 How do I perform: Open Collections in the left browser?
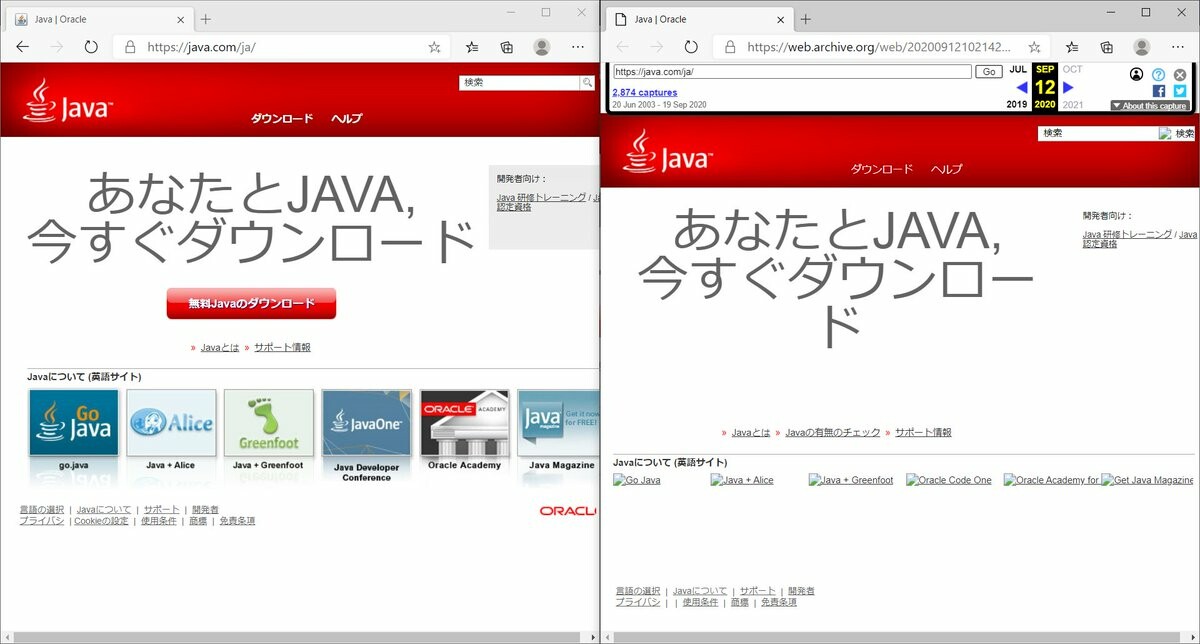pos(507,47)
